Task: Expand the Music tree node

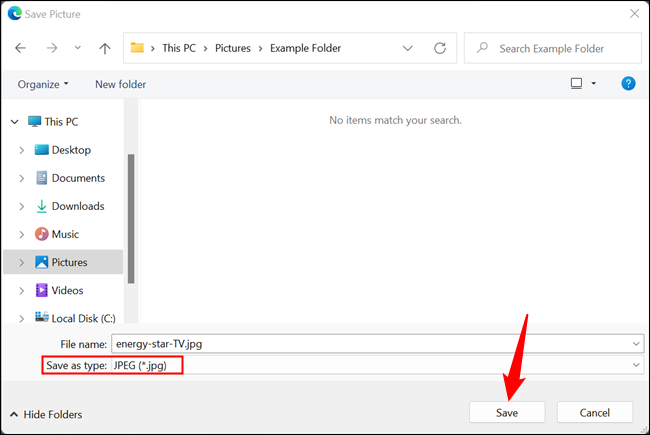Action: tap(22, 235)
